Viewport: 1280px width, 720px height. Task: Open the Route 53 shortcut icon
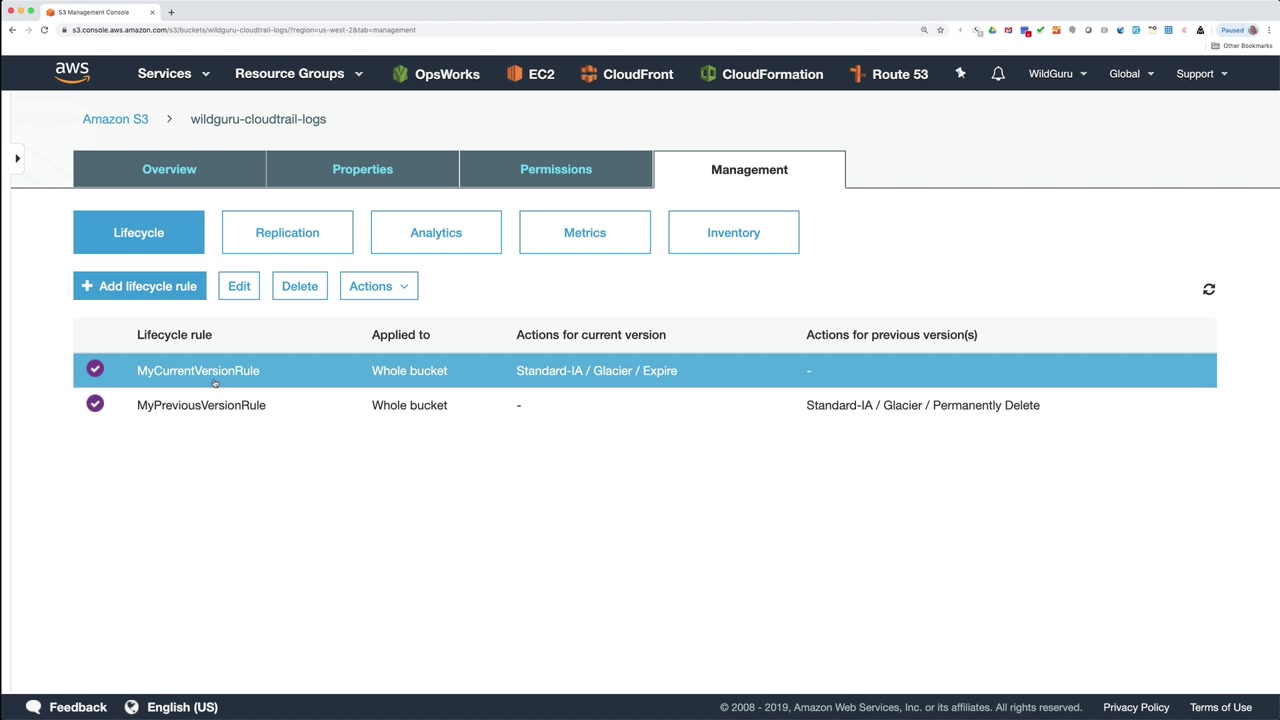click(x=856, y=74)
